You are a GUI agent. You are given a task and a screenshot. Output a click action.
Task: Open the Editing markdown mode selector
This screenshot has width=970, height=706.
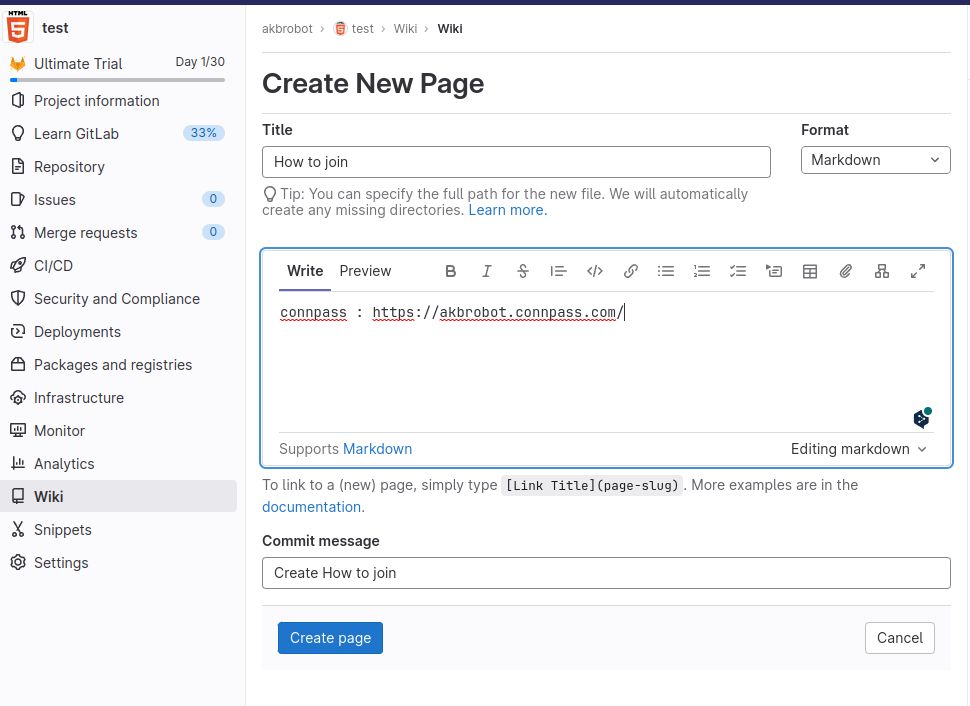coord(858,449)
